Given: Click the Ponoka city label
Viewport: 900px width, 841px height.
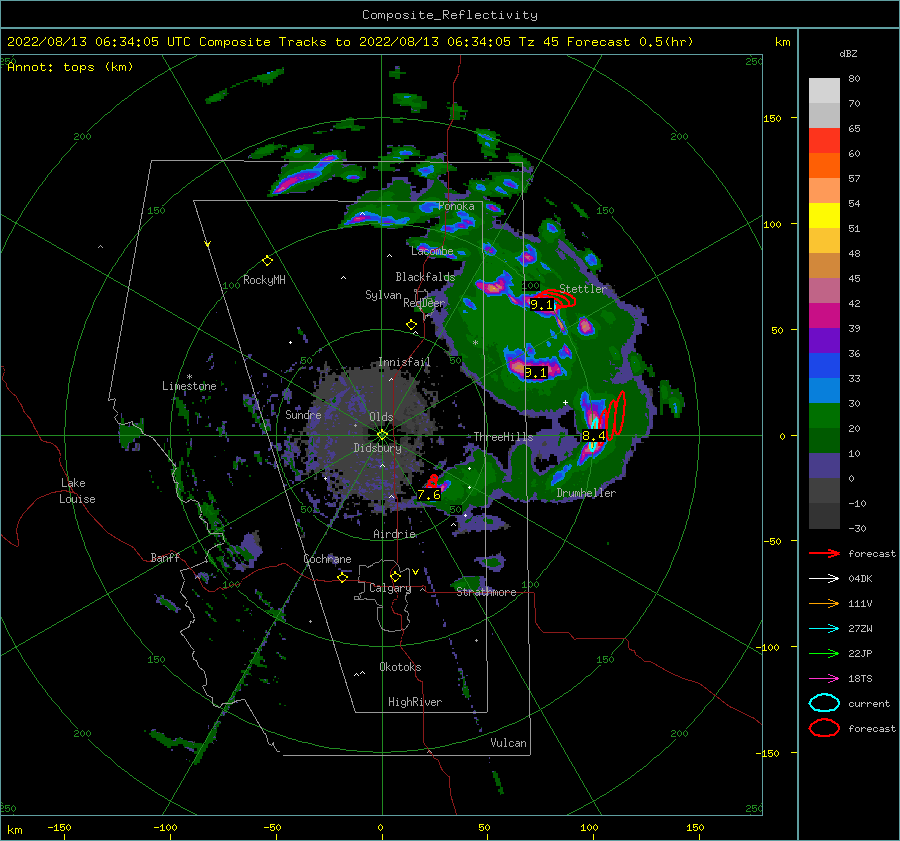Looking at the screenshot, I should 456,206.
